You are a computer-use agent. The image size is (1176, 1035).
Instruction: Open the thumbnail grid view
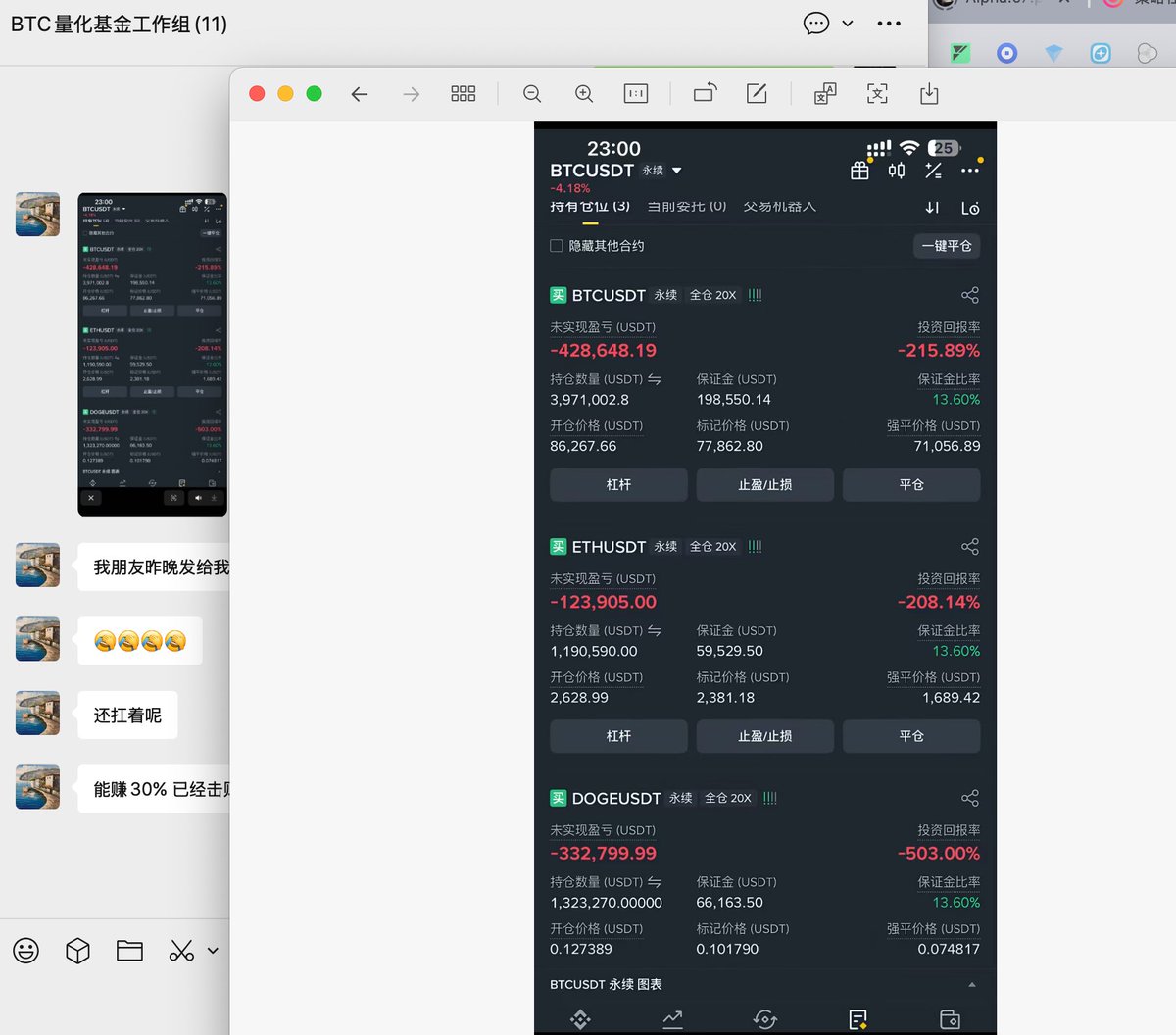(463, 94)
